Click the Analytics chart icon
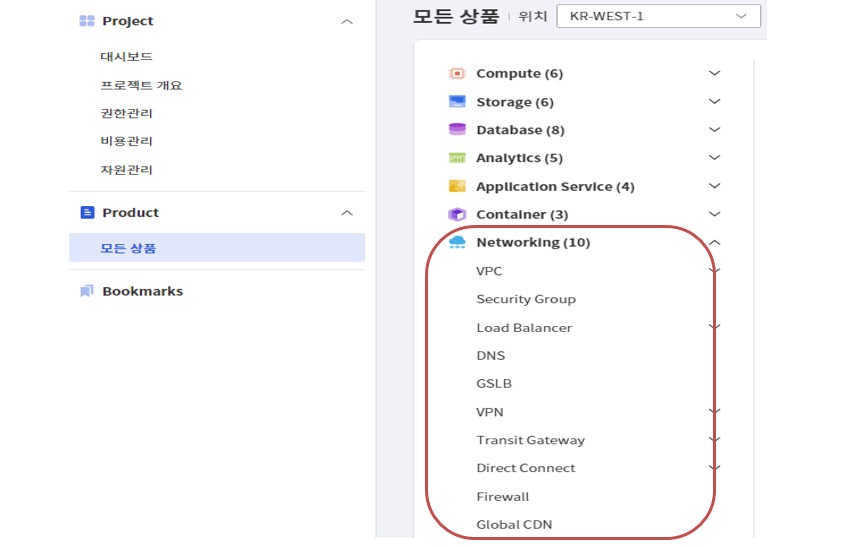Screen dimensions: 844x547 [x=457, y=158]
